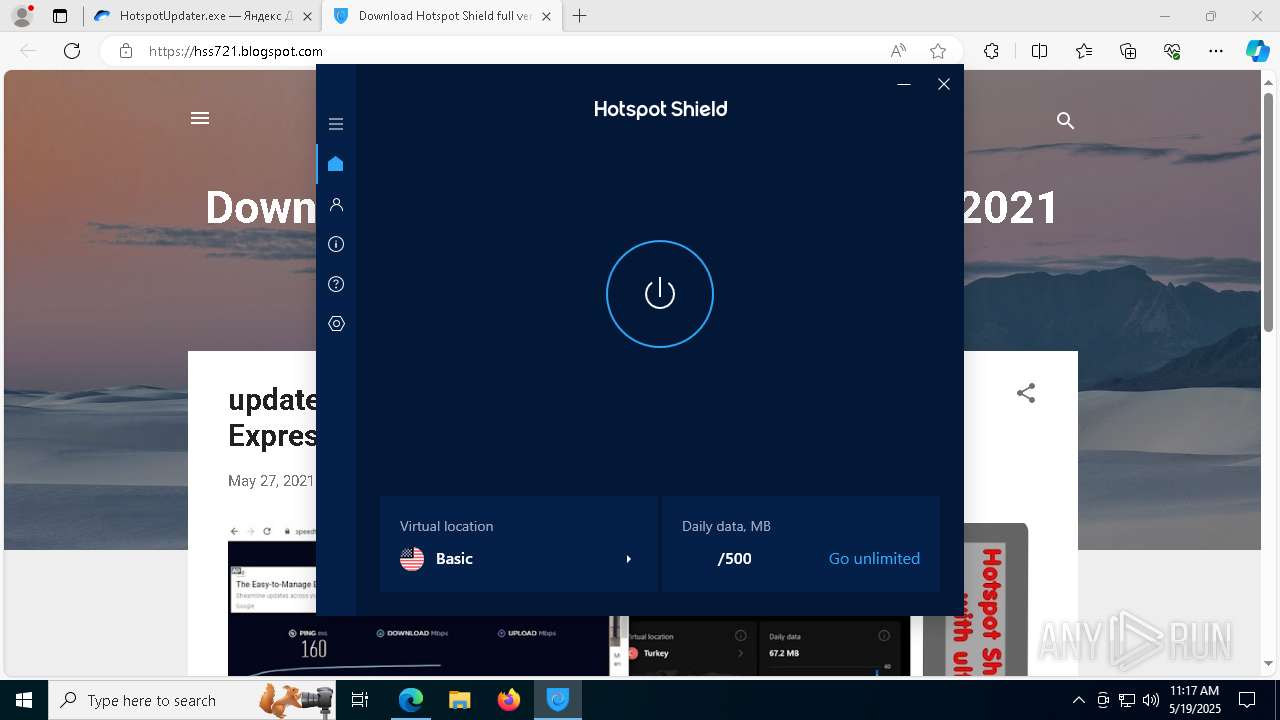The height and width of the screenshot is (720, 1280).
Task: Open the network icon in system tray
Action: 1127,700
